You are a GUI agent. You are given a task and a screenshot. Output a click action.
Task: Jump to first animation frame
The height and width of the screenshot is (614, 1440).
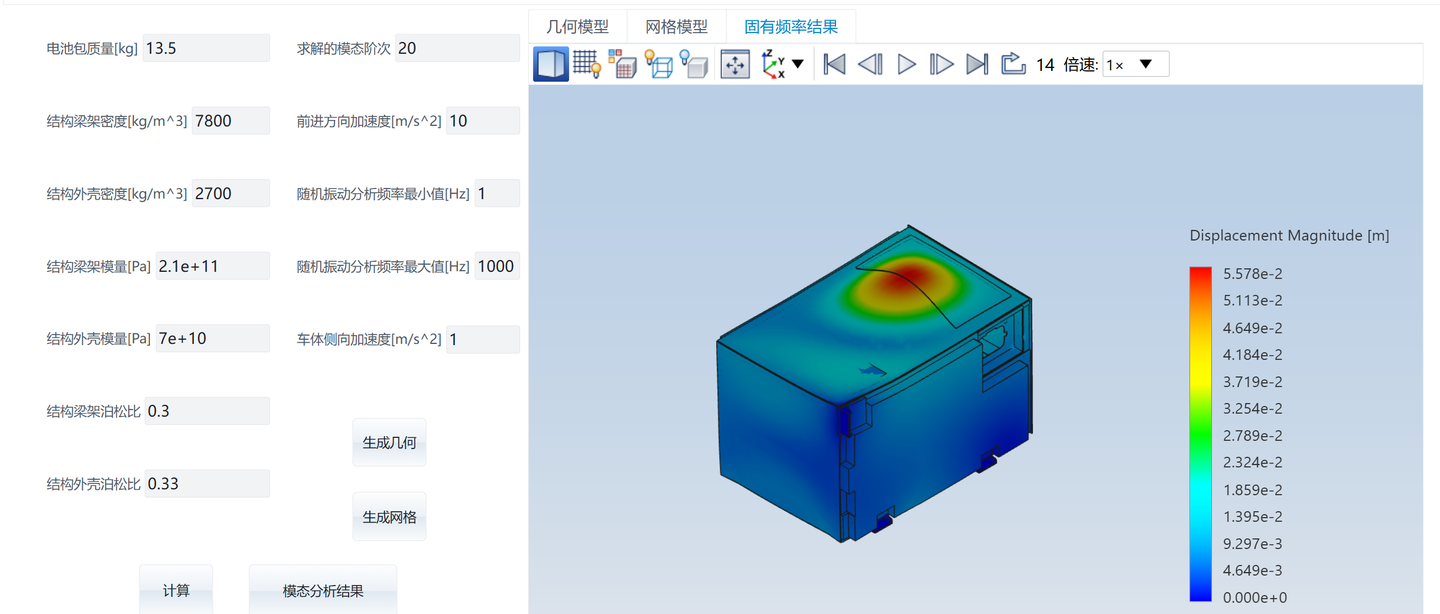click(x=834, y=64)
